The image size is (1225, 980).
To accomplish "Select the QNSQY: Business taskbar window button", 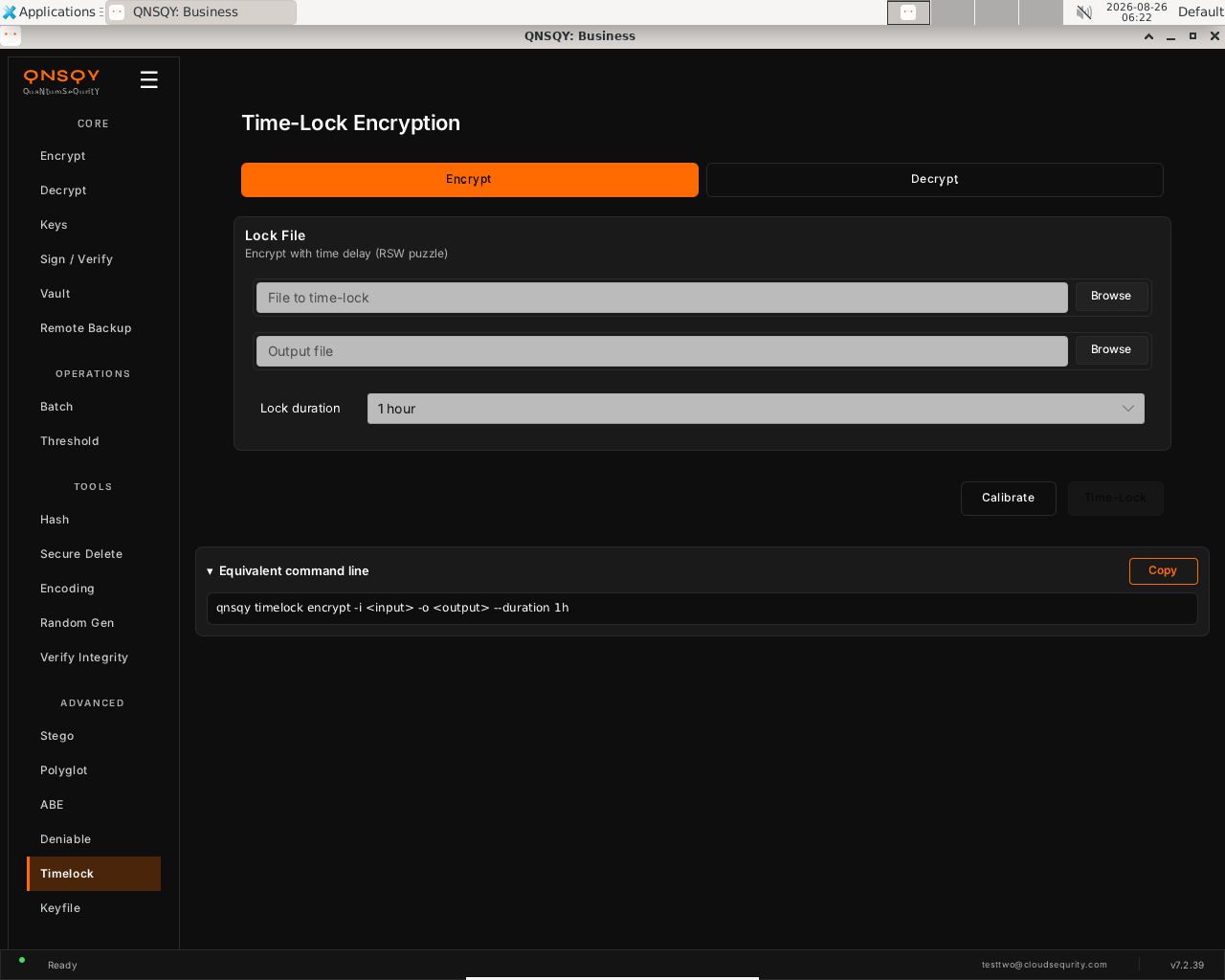I will coord(200,12).
